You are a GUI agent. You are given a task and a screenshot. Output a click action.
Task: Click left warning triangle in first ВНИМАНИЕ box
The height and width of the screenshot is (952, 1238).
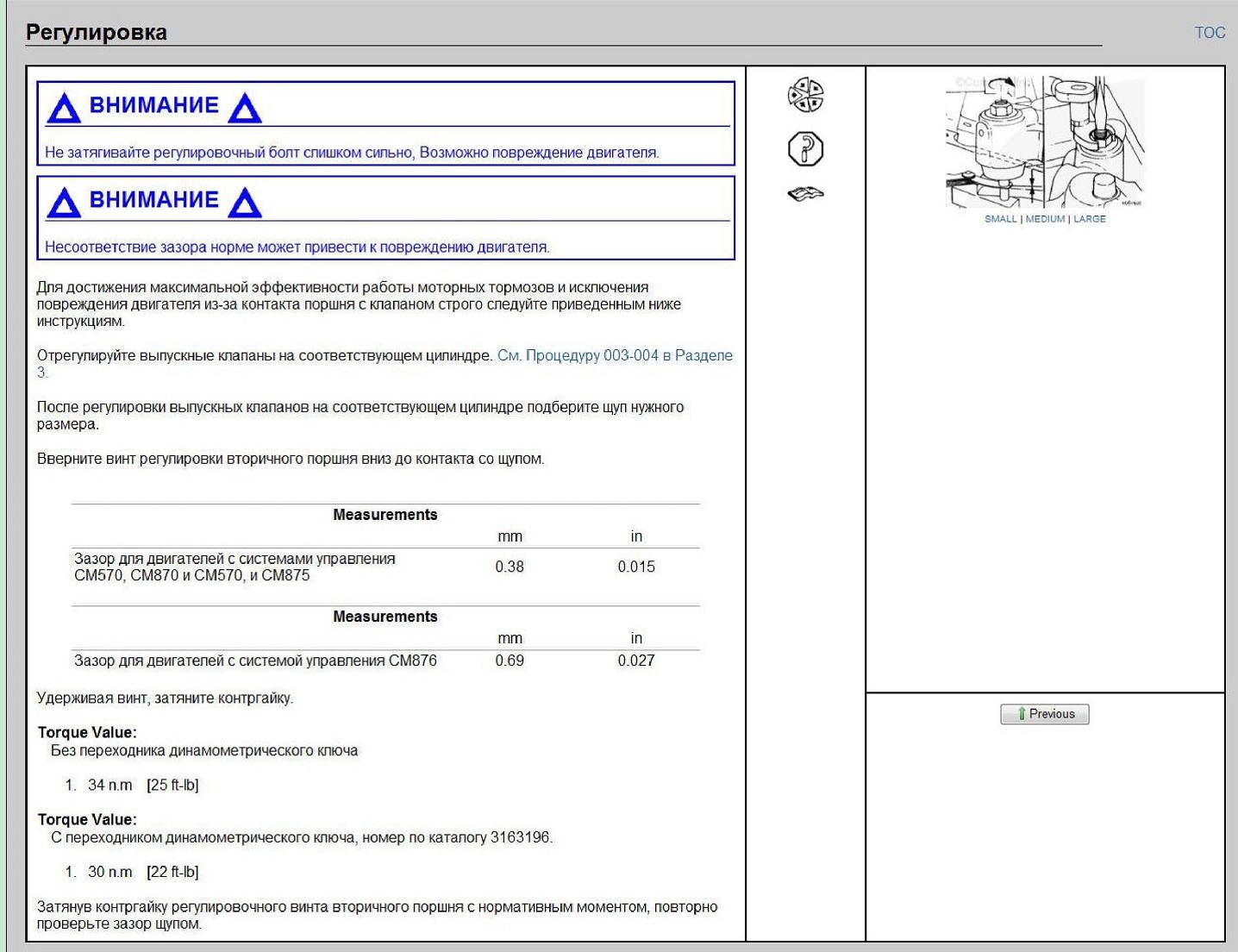pyautogui.click(x=64, y=108)
